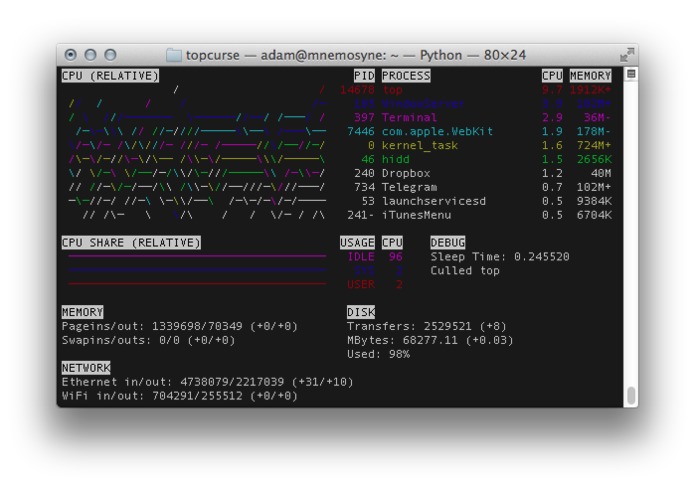The height and width of the screenshot is (494, 695).
Task: Select the 'PID' column header
Action: click(364, 76)
